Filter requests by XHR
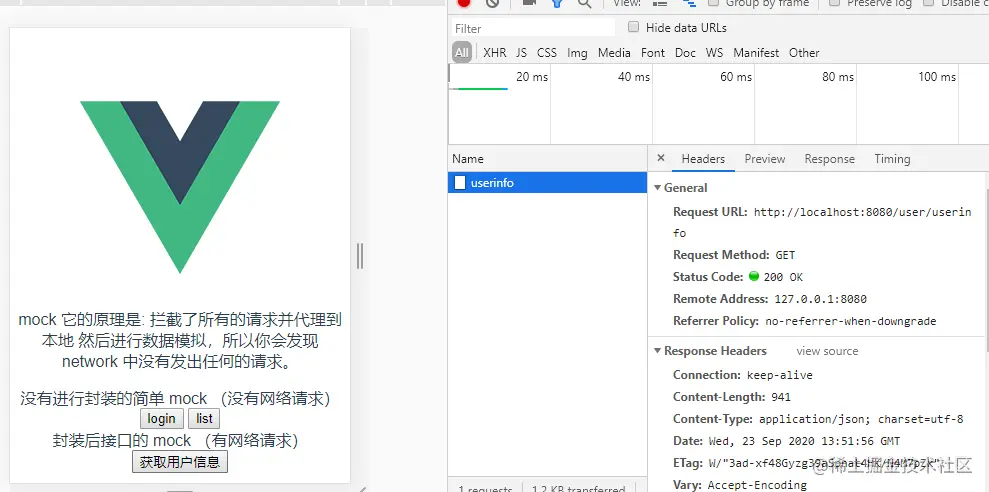The width and height of the screenshot is (989, 492). (x=494, y=53)
